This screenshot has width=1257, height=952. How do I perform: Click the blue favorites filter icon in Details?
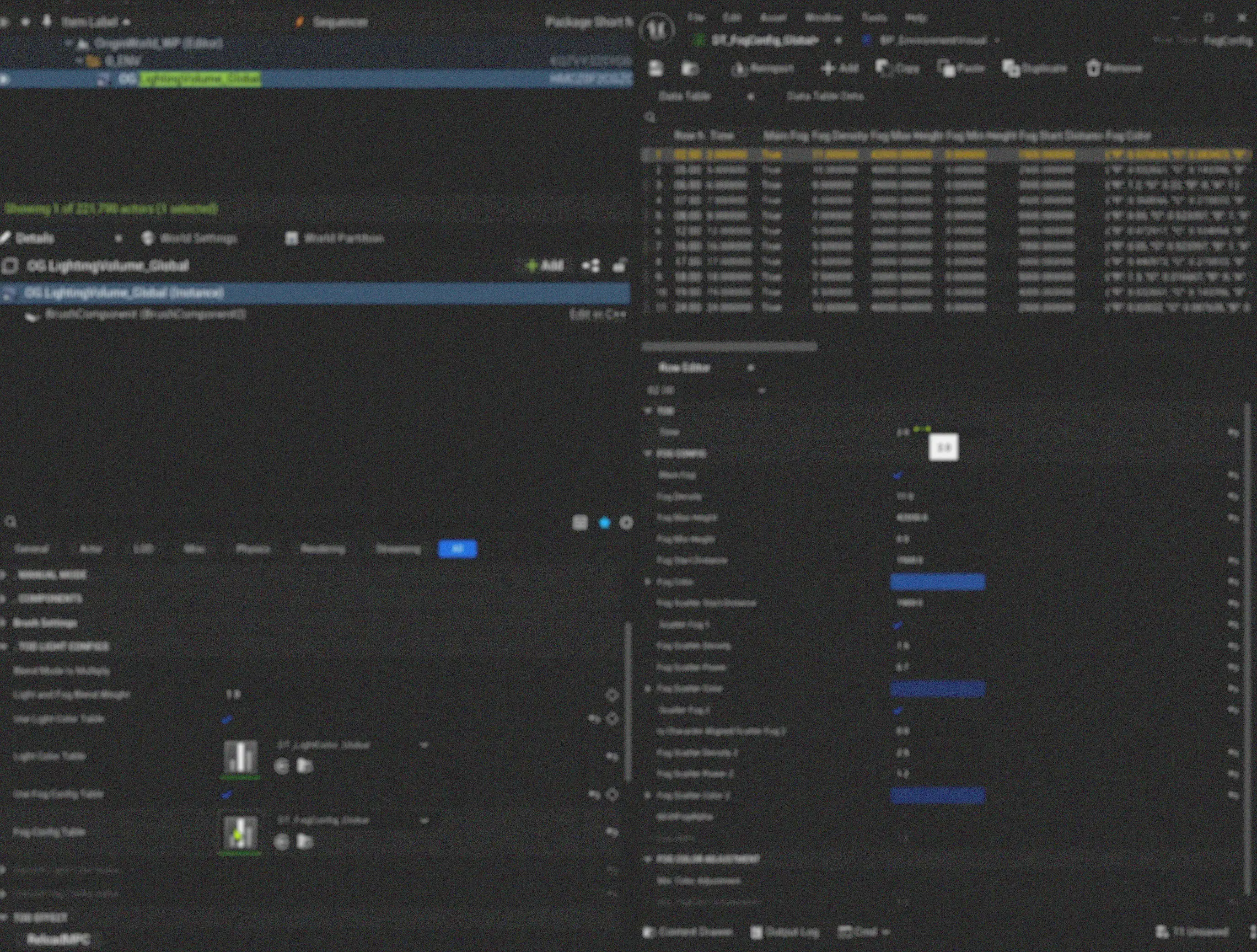click(x=604, y=523)
